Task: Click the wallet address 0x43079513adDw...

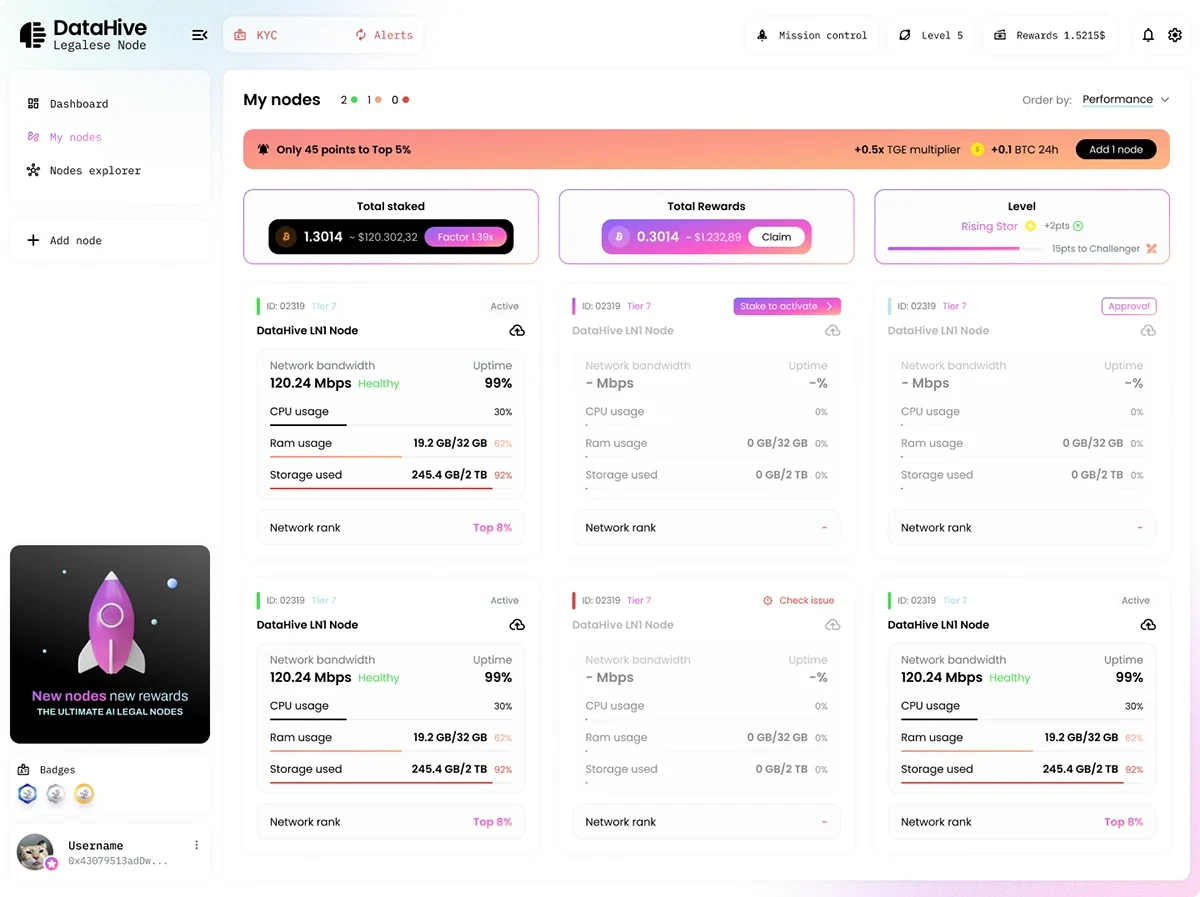Action: (x=118, y=861)
